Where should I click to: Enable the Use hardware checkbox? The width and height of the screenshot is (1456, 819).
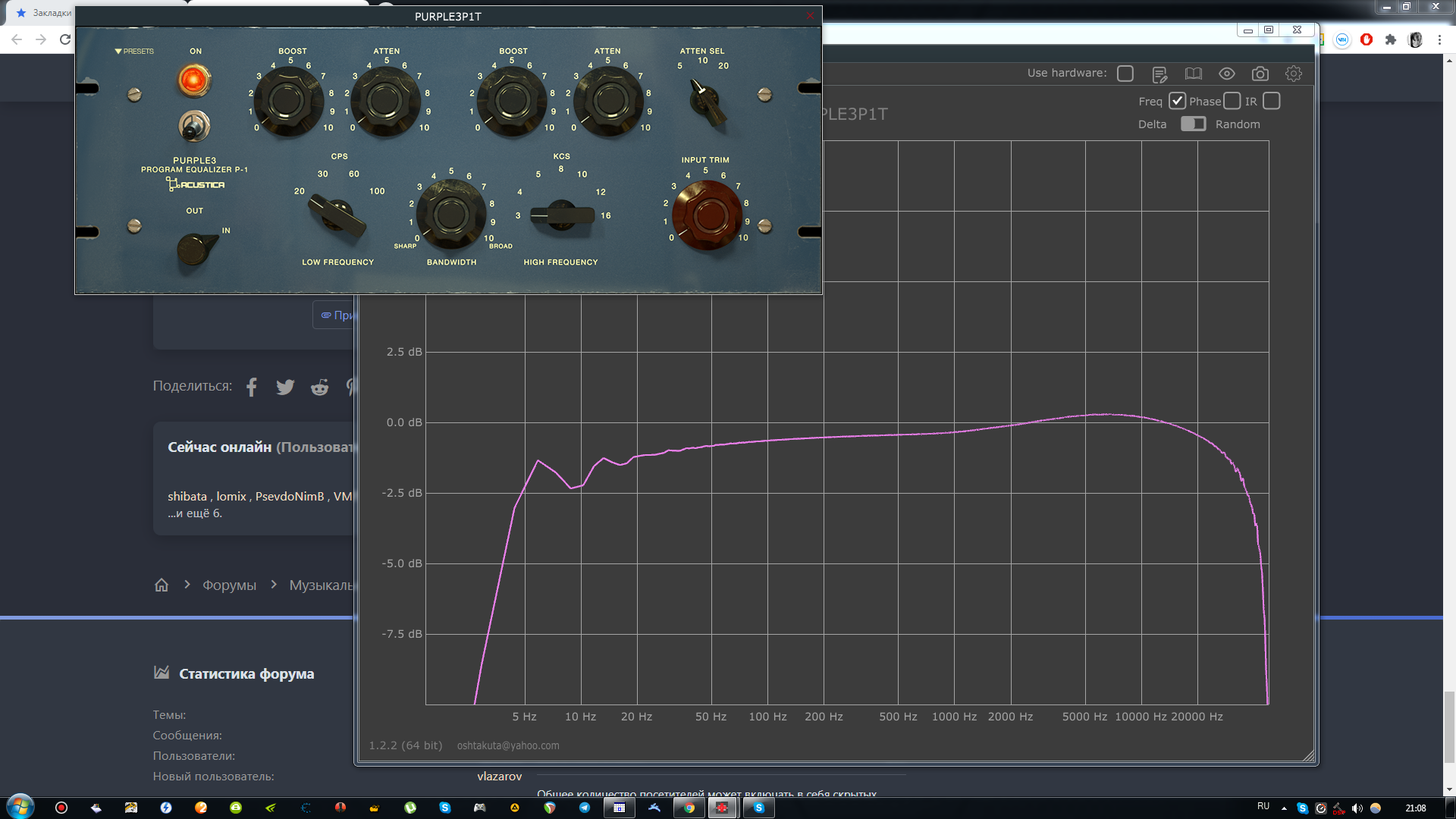[1125, 74]
